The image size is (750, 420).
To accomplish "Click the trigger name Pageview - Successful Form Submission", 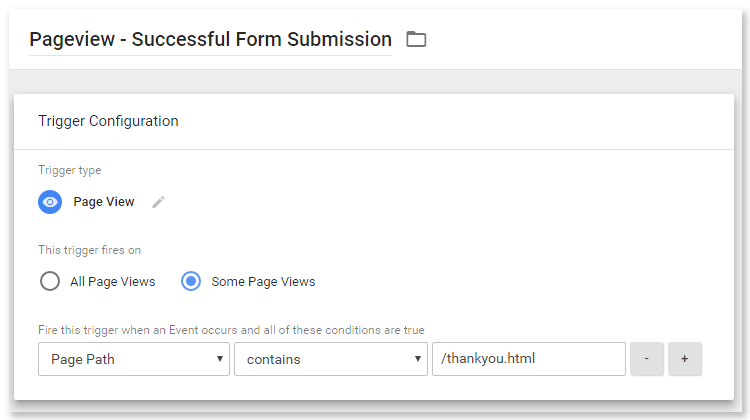I will (210, 40).
